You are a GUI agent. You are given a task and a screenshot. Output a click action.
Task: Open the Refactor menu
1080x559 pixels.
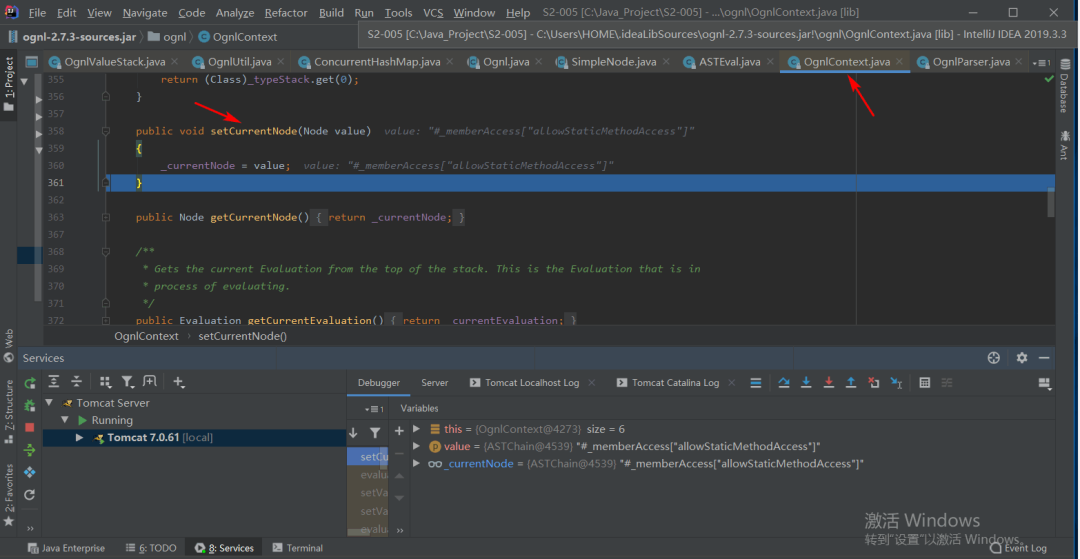pyautogui.click(x=287, y=13)
